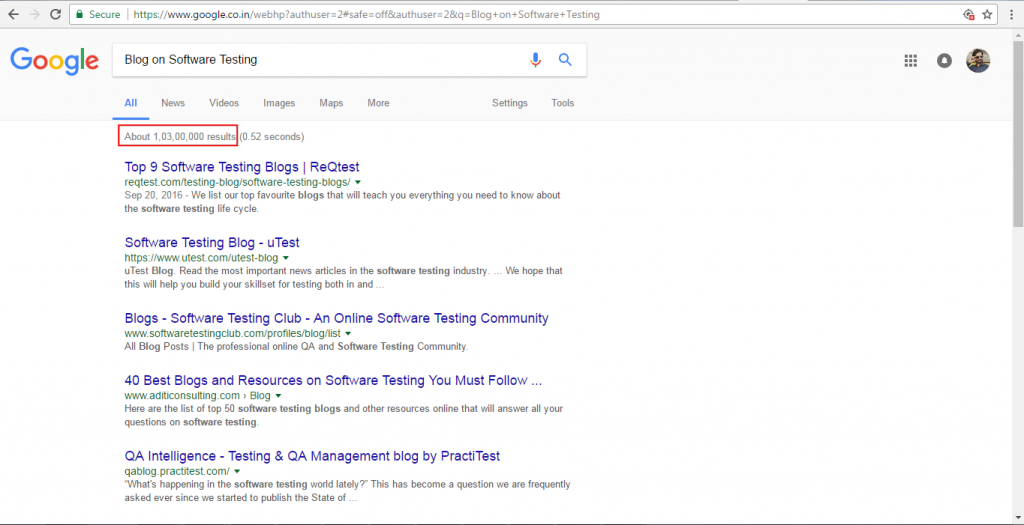The width and height of the screenshot is (1024, 525).
Task: Reload the page with refresh icon
Action: pos(56,14)
